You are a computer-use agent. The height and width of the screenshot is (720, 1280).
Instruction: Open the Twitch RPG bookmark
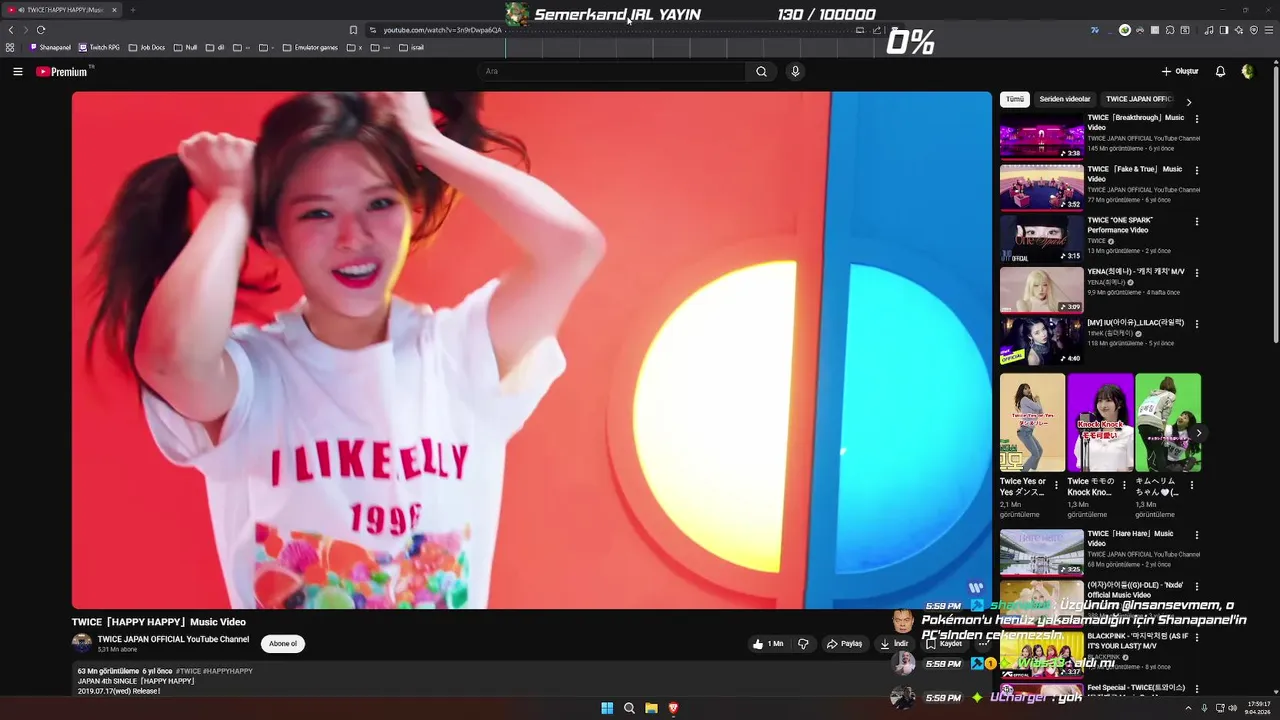tap(99, 47)
